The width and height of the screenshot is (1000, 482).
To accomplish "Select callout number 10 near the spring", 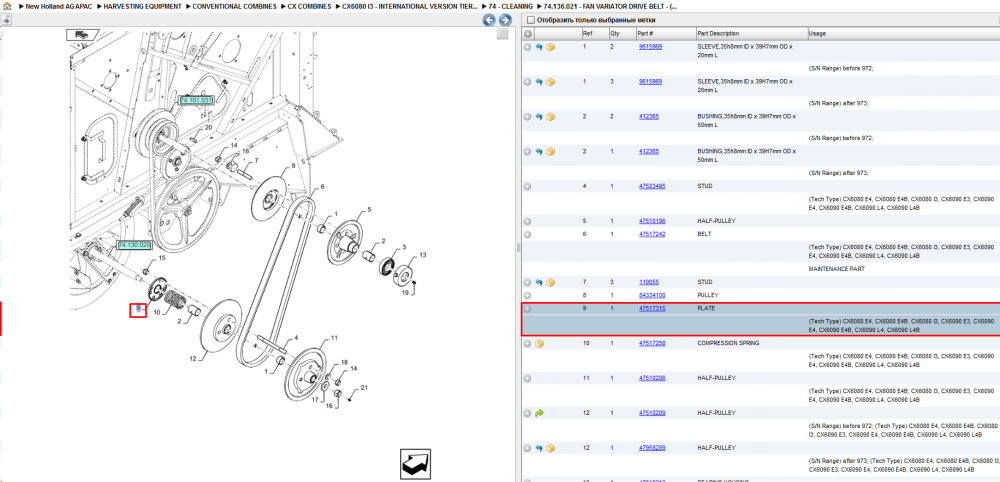I will click(x=156, y=312).
